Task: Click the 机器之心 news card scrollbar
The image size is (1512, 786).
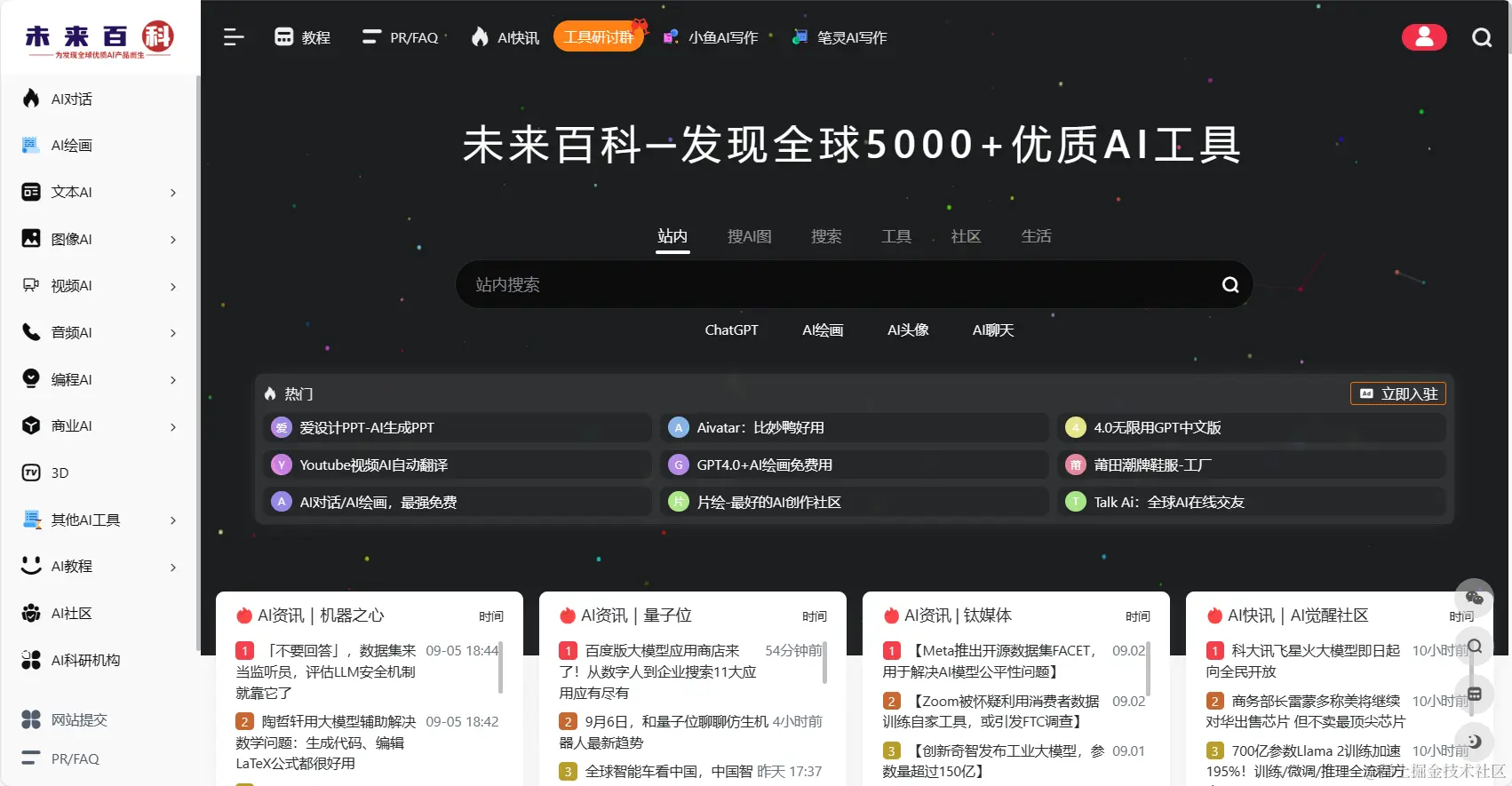Action: coord(500,667)
